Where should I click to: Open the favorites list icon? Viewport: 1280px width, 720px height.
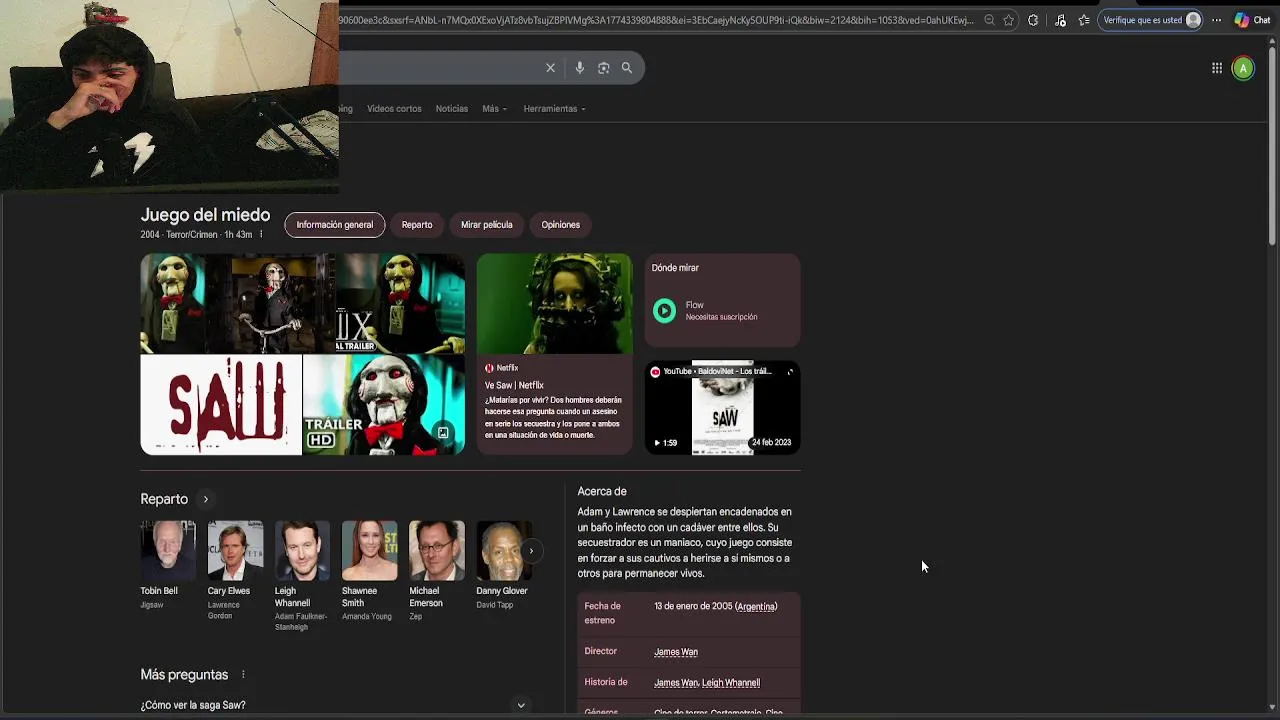point(1084,20)
